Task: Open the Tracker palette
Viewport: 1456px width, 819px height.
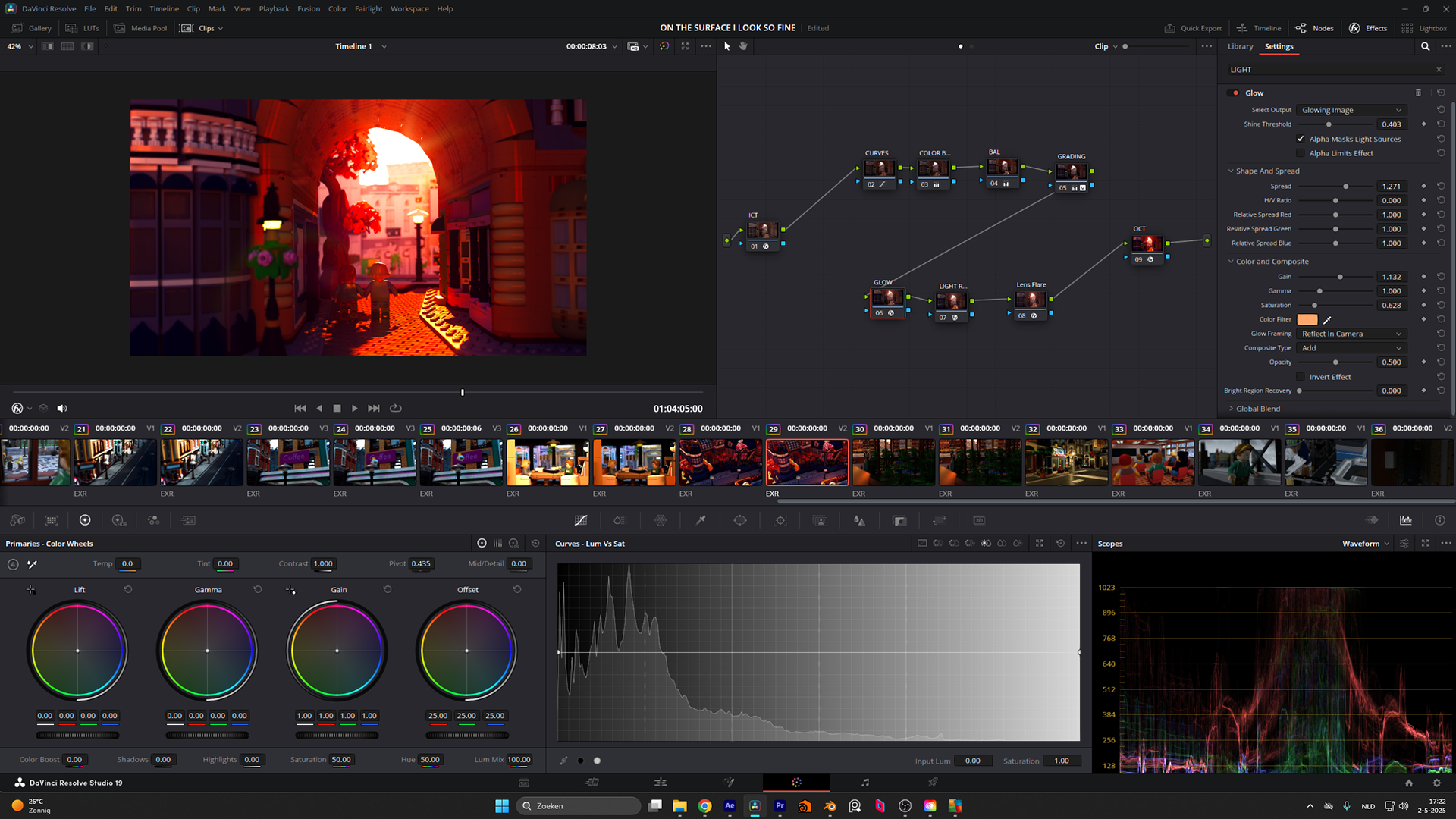Action: pyautogui.click(x=780, y=520)
